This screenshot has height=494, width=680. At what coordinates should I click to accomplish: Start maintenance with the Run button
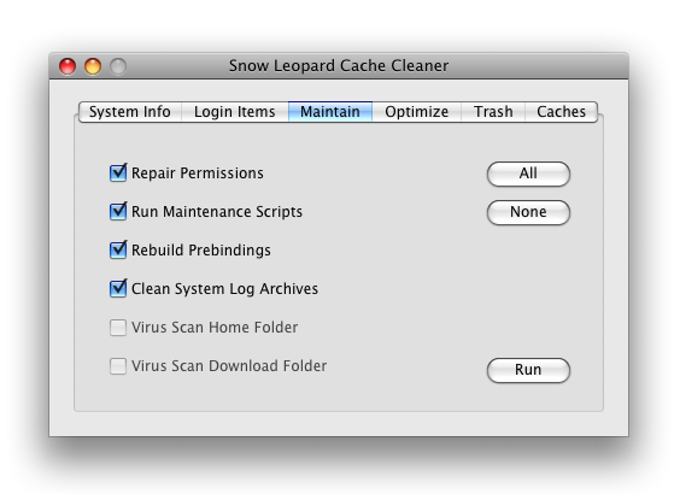pos(528,370)
